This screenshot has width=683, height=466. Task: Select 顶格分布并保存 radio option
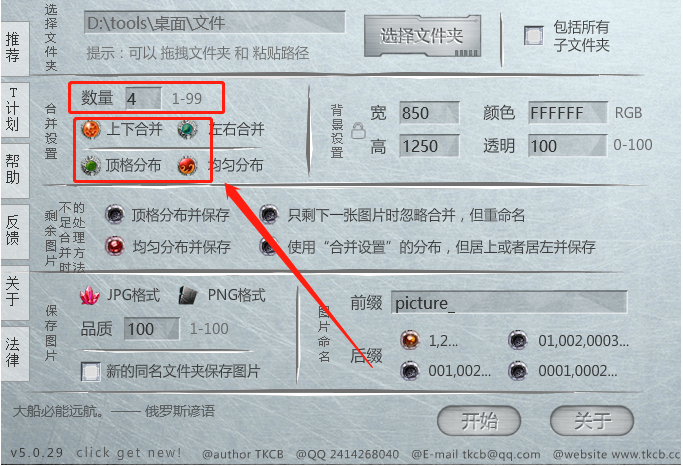pos(115,215)
